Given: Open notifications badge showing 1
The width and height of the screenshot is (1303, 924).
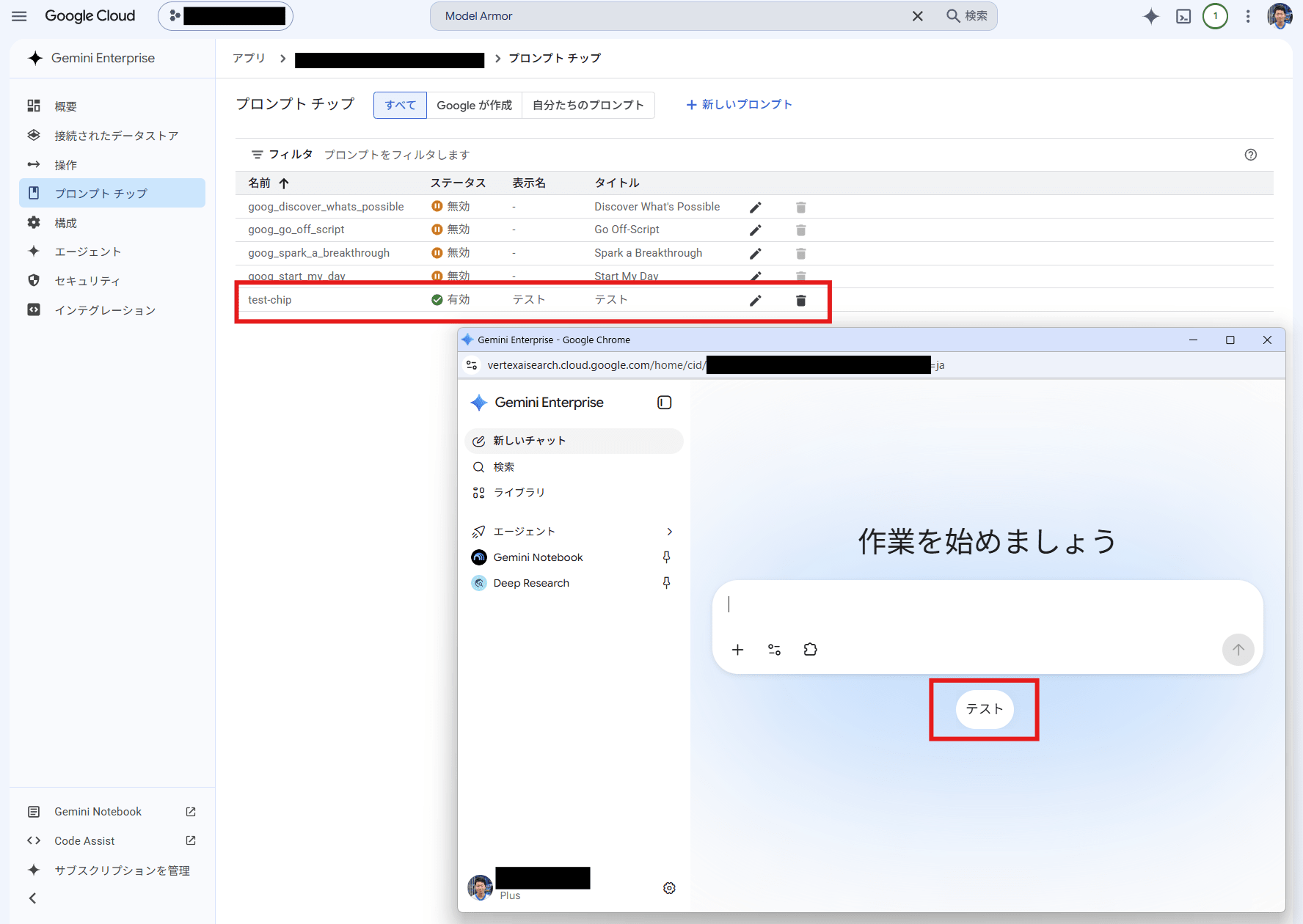Looking at the screenshot, I should click(x=1215, y=16).
